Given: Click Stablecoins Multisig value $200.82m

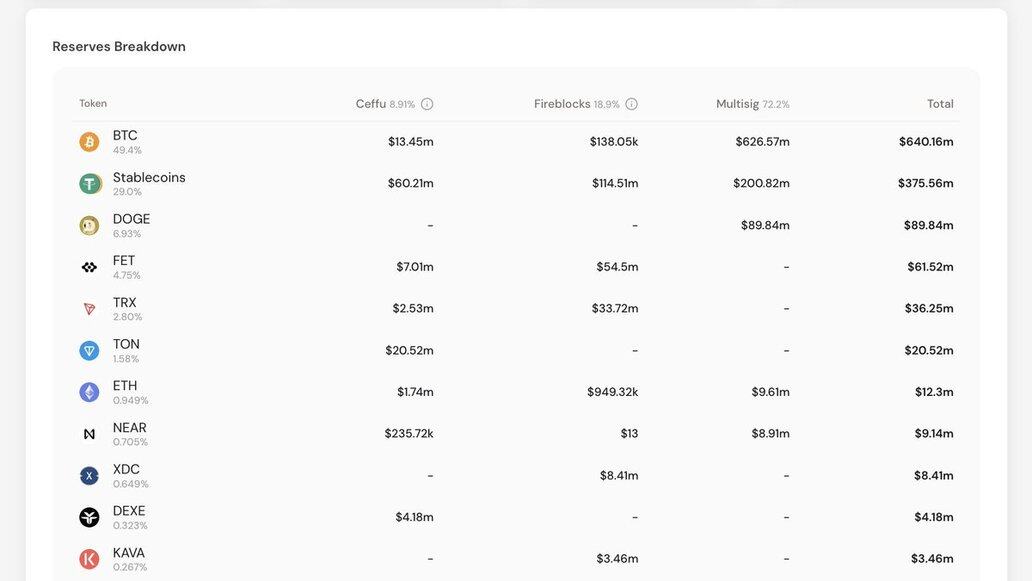Looking at the screenshot, I should click(761, 184).
